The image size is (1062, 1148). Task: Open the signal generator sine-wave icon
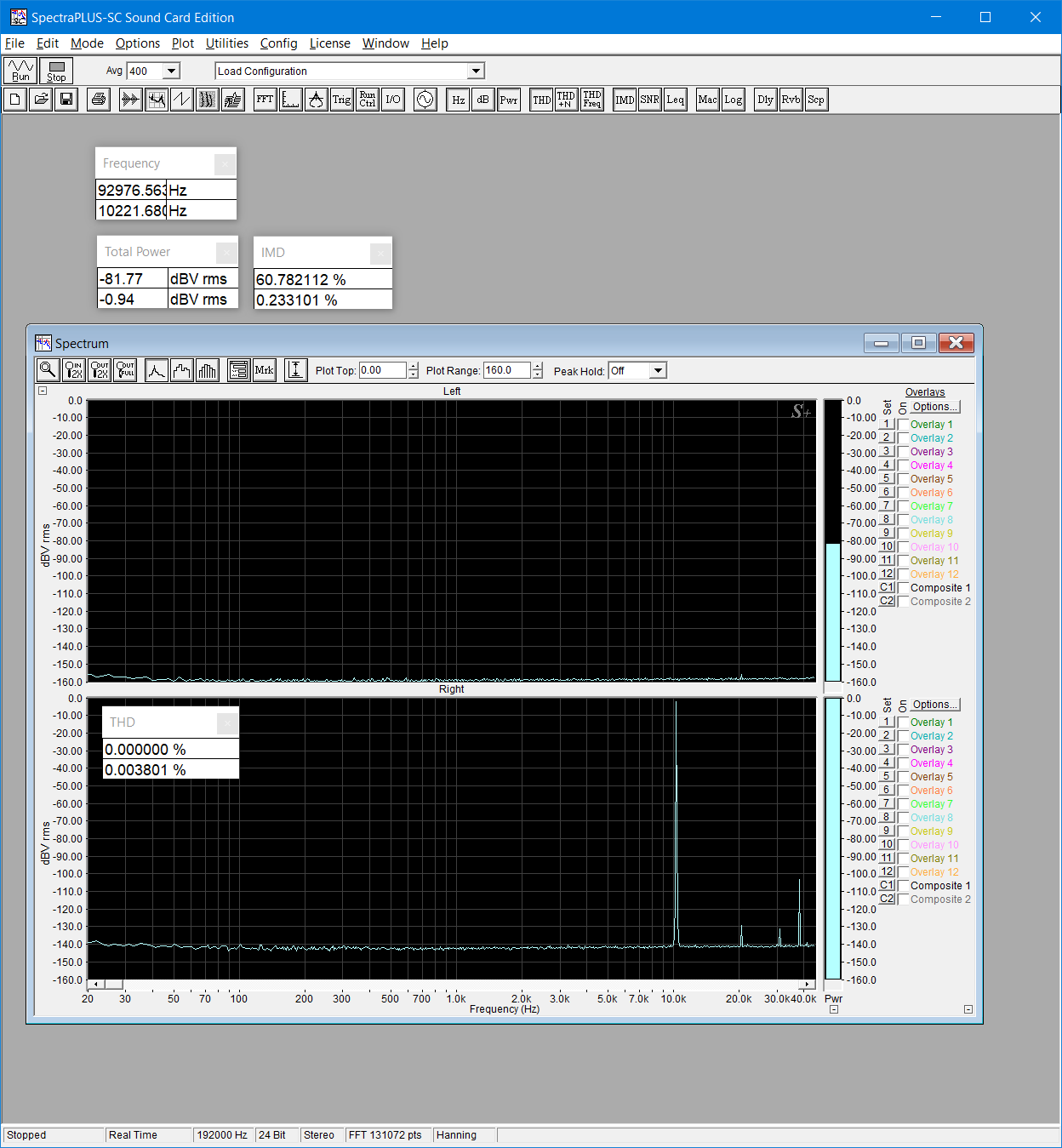point(425,100)
